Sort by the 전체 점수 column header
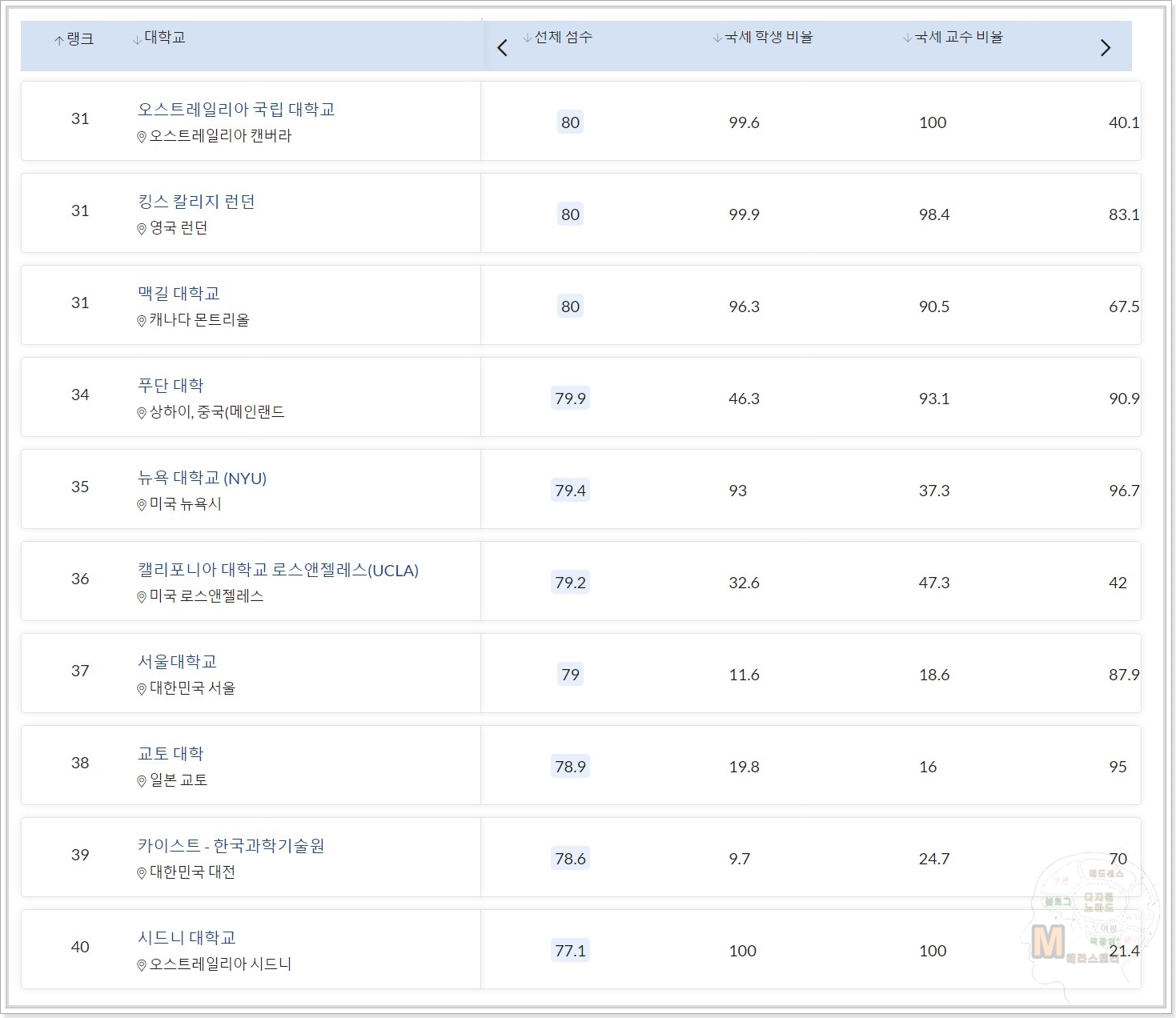The width and height of the screenshot is (1176, 1018). tap(557, 38)
